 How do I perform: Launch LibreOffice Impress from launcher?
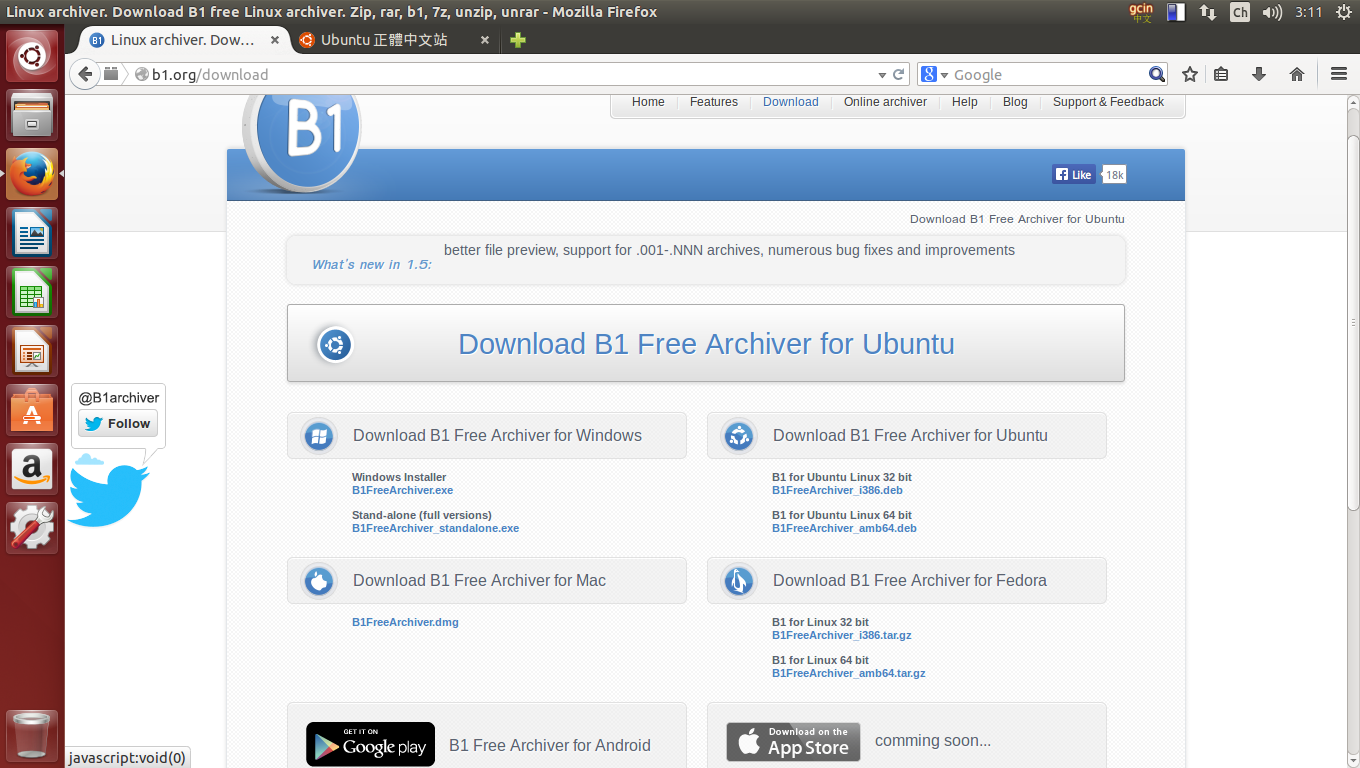coord(33,351)
